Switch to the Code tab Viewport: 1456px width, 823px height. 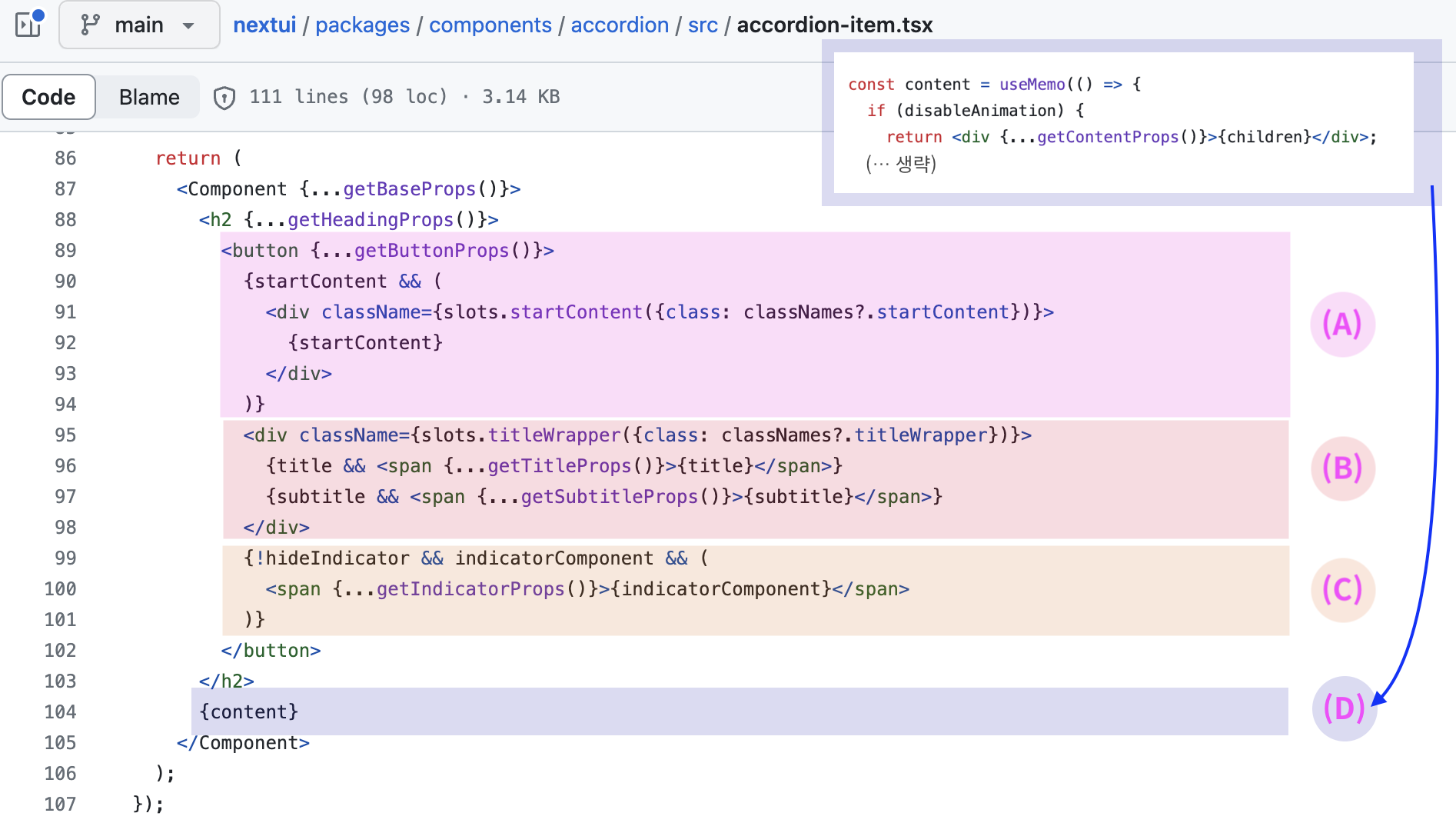49,97
